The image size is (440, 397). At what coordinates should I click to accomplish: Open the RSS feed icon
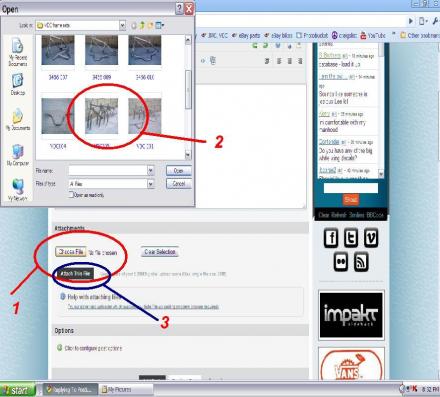click(361, 262)
